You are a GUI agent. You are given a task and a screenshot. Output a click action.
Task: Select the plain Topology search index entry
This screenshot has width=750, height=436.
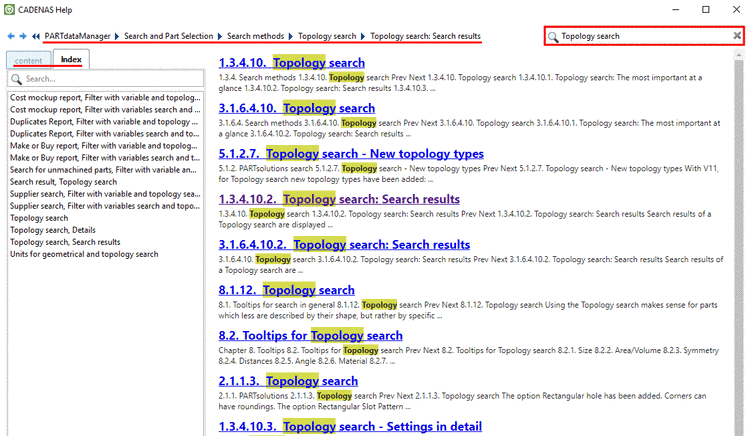coord(39,218)
